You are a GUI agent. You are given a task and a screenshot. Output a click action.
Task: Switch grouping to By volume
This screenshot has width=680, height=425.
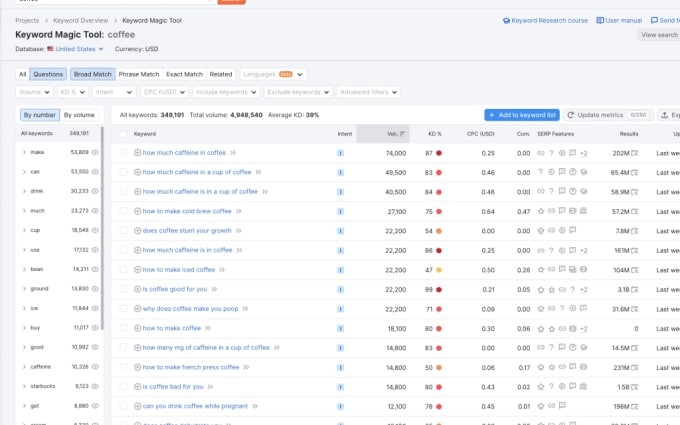(79, 115)
